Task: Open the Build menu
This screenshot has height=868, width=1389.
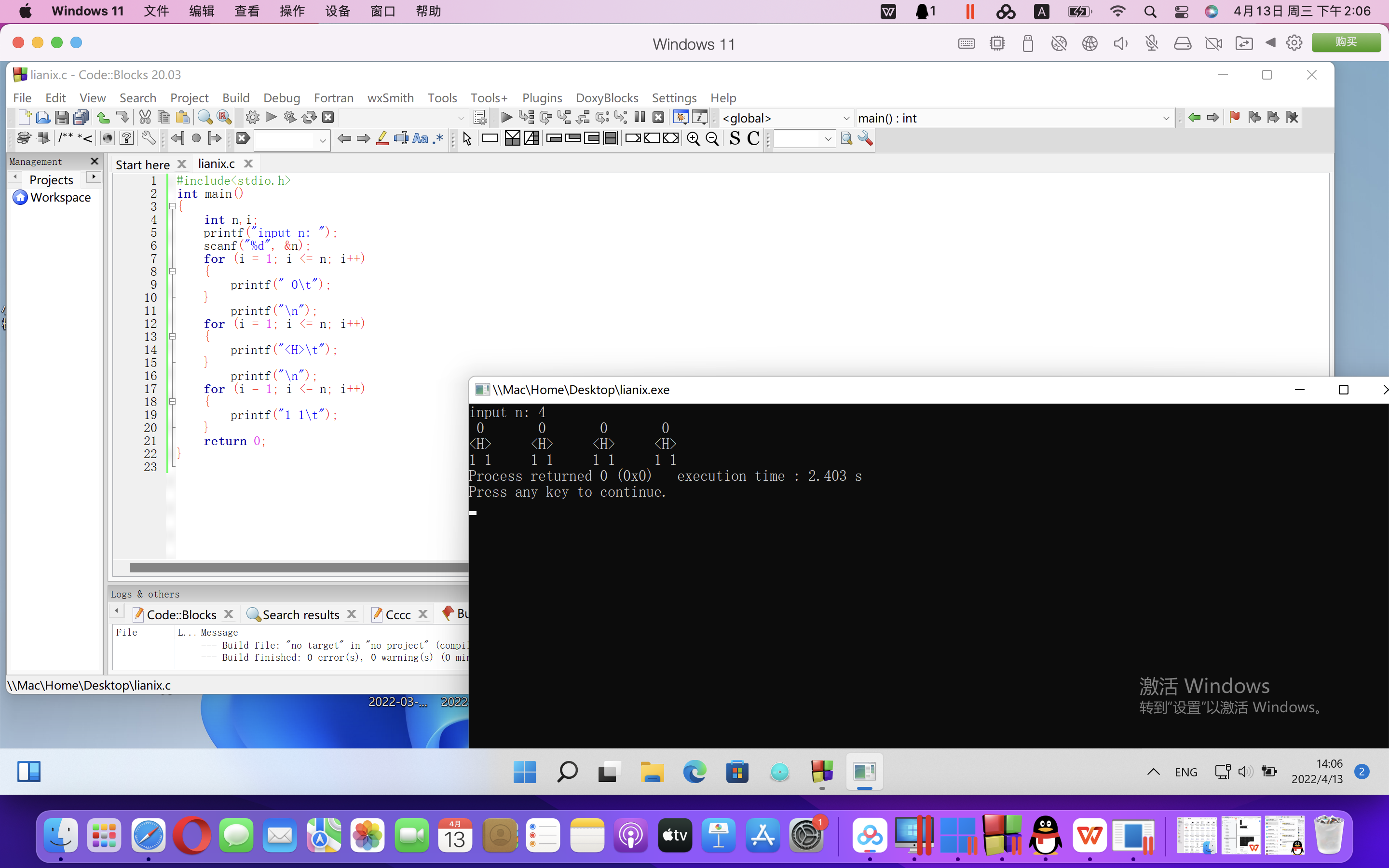Action: pos(235,97)
